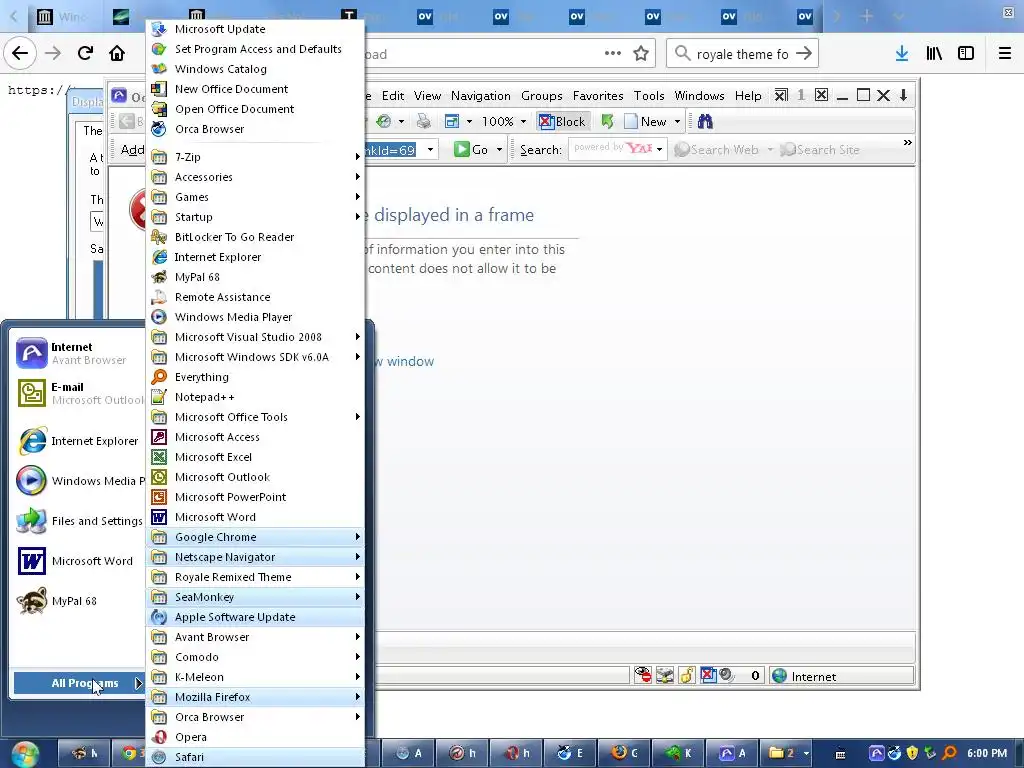Screen dimensions: 1024x768
Task: Open Internet Explorer in All Programs list
Action: click(255, 257)
